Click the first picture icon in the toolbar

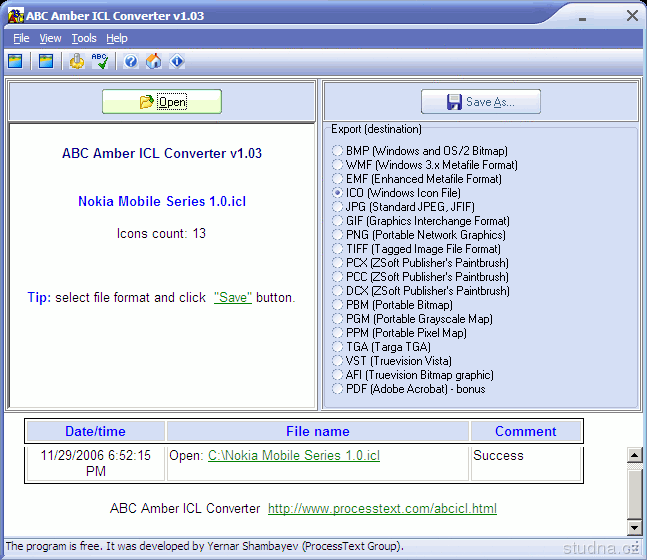point(15,62)
